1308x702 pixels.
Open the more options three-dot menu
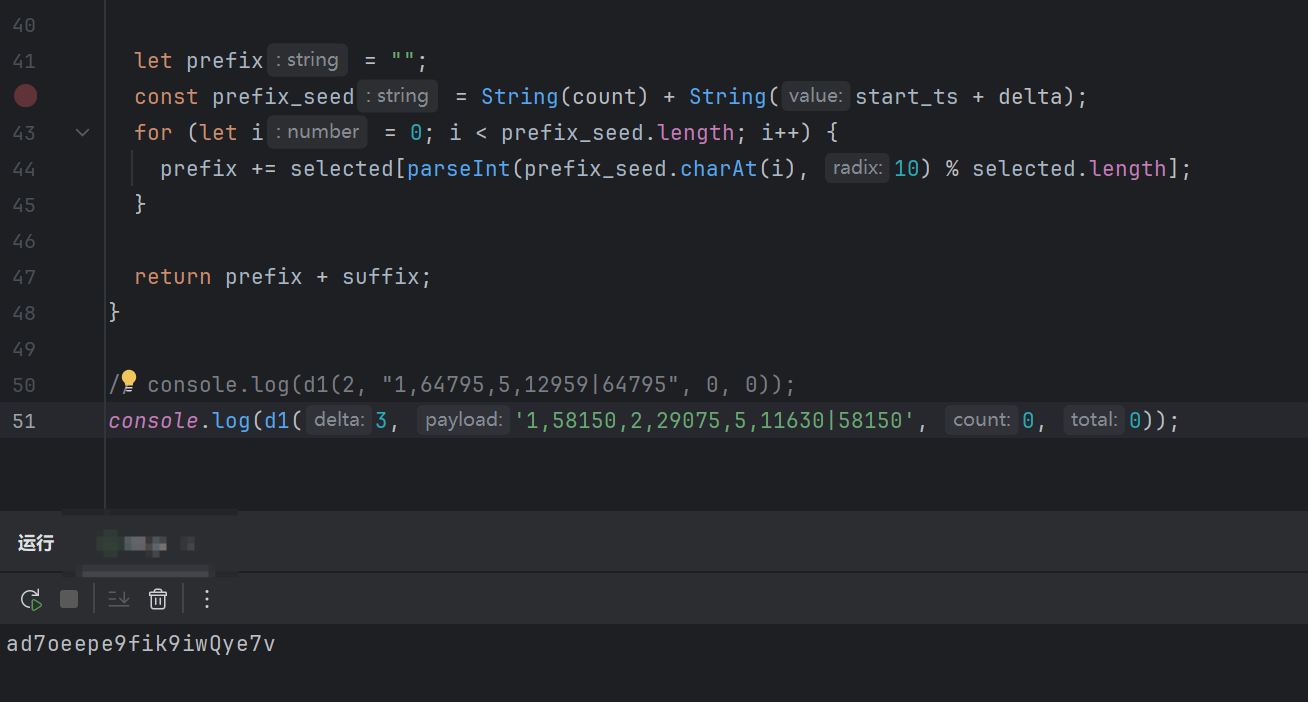pyautogui.click(x=207, y=599)
